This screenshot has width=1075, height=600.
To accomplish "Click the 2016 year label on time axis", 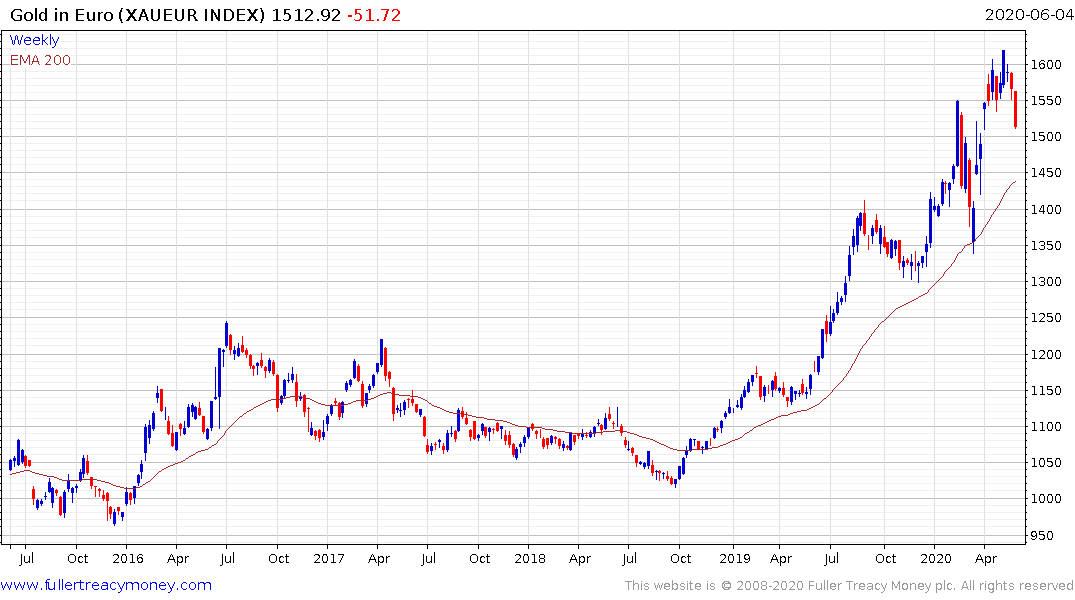I will pos(128,558).
